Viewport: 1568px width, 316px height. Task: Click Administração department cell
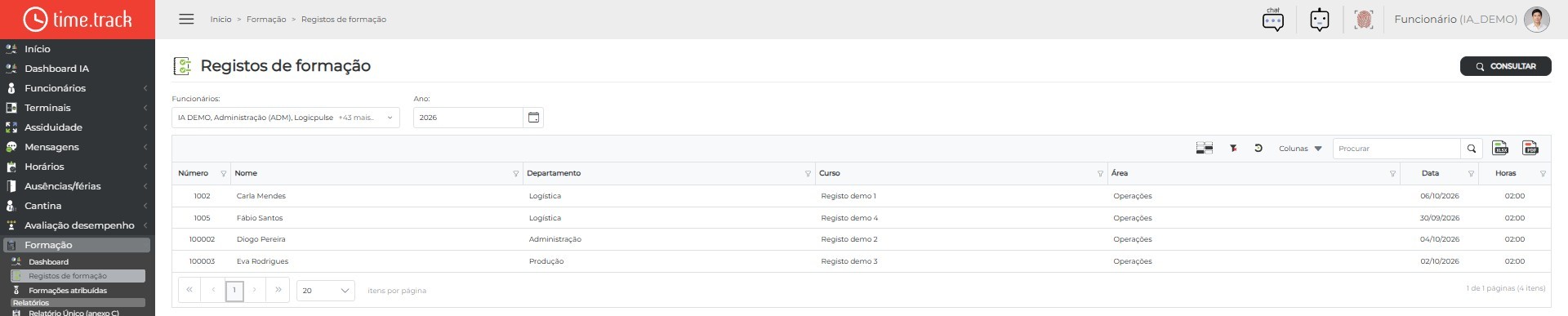tap(555, 239)
